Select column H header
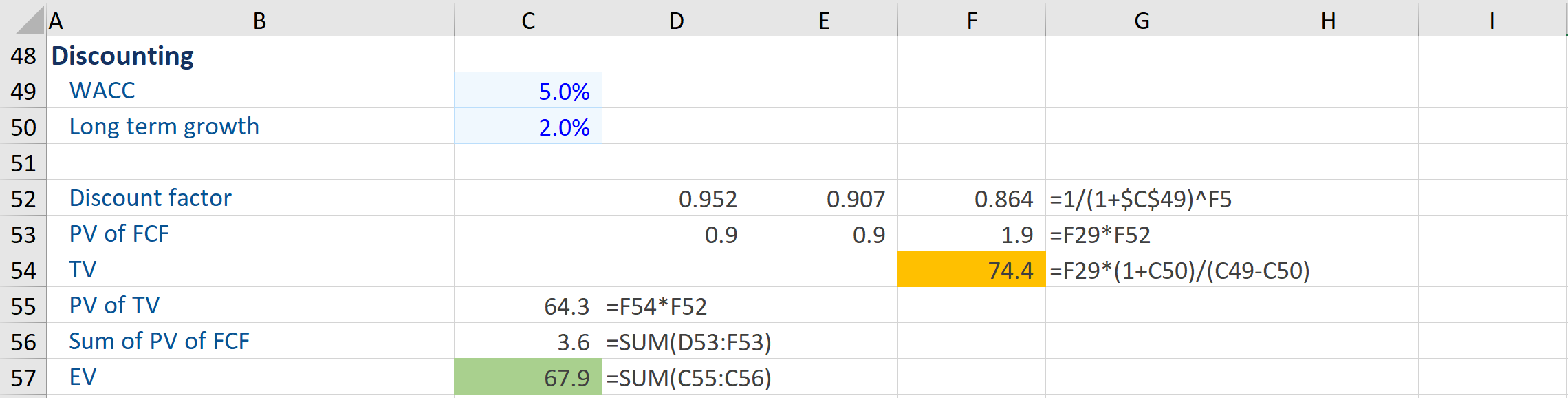 tap(1329, 20)
